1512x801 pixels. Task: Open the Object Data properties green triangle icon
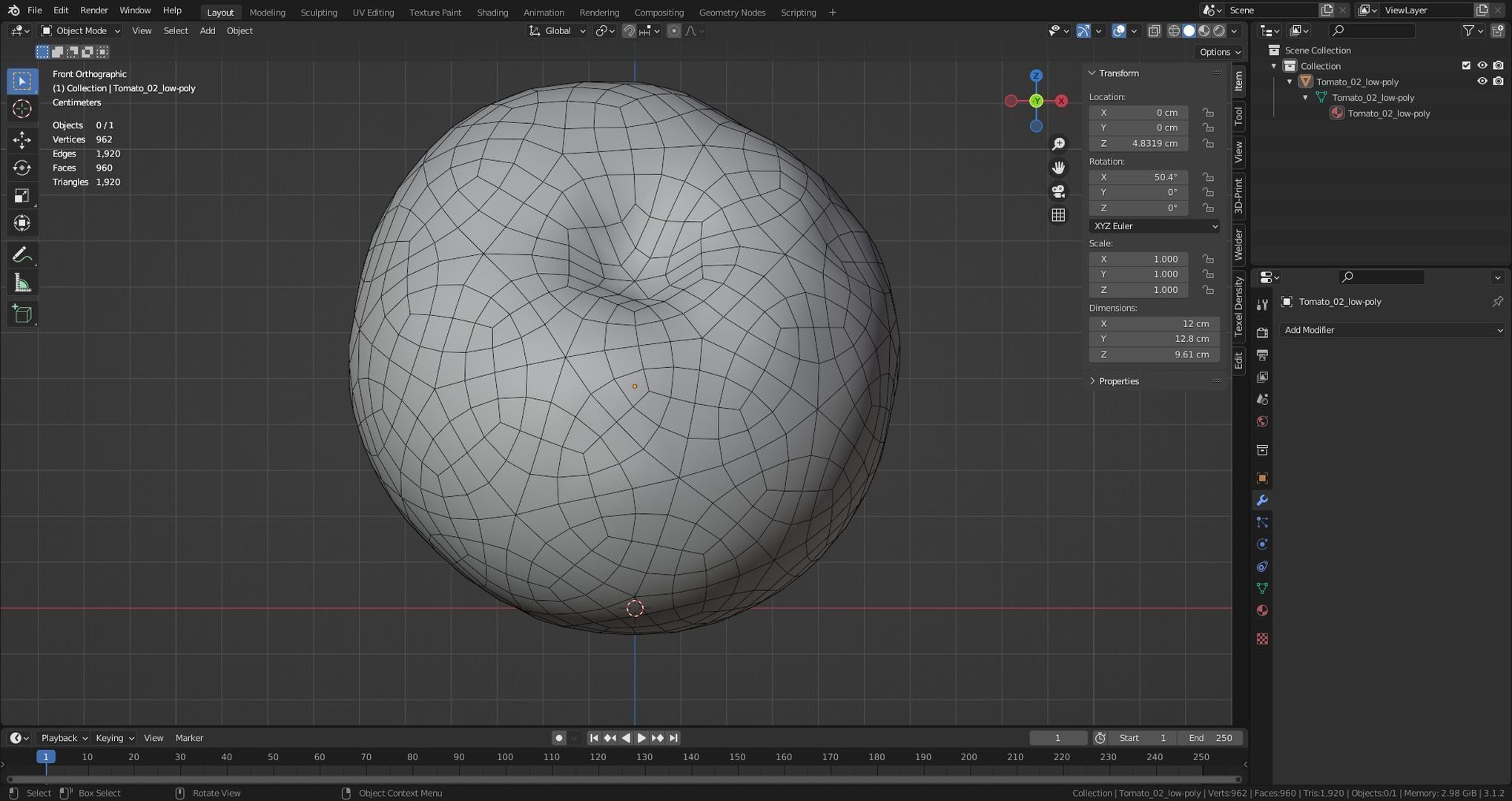coord(1262,589)
